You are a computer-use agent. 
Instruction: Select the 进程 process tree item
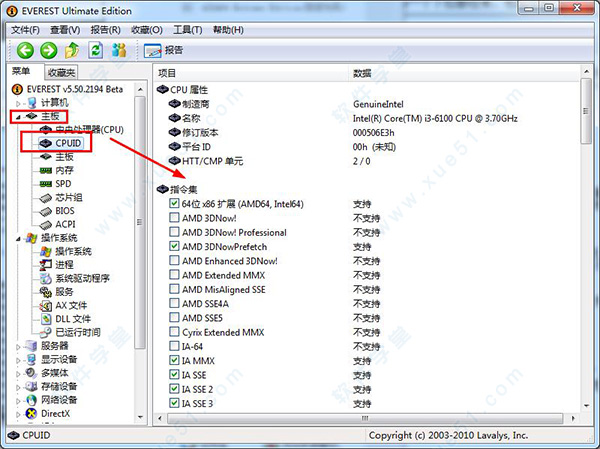click(57, 265)
